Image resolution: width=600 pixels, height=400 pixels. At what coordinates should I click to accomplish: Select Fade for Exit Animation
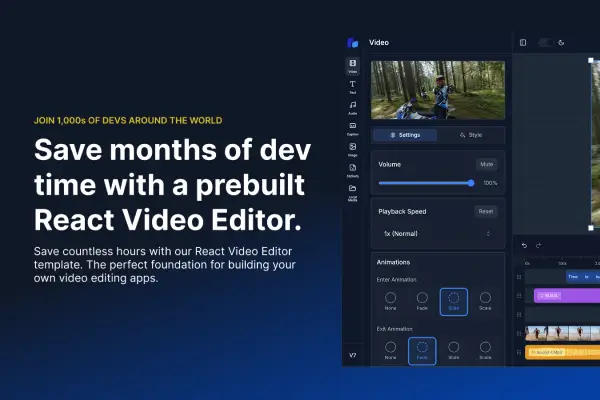(422, 351)
